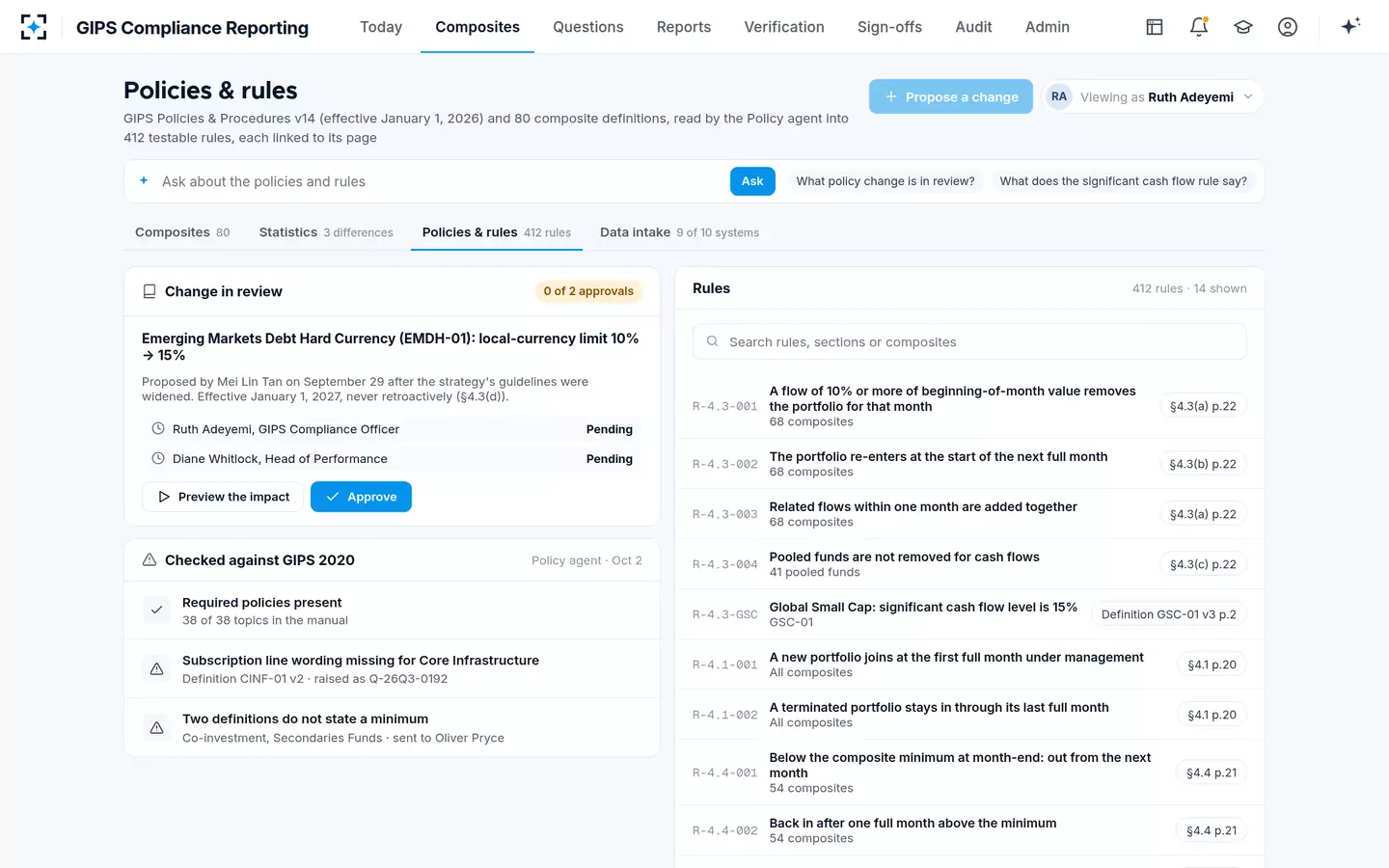The height and width of the screenshot is (868, 1389).
Task: Click the search magnifier icon in Rules
Action: (x=712, y=341)
